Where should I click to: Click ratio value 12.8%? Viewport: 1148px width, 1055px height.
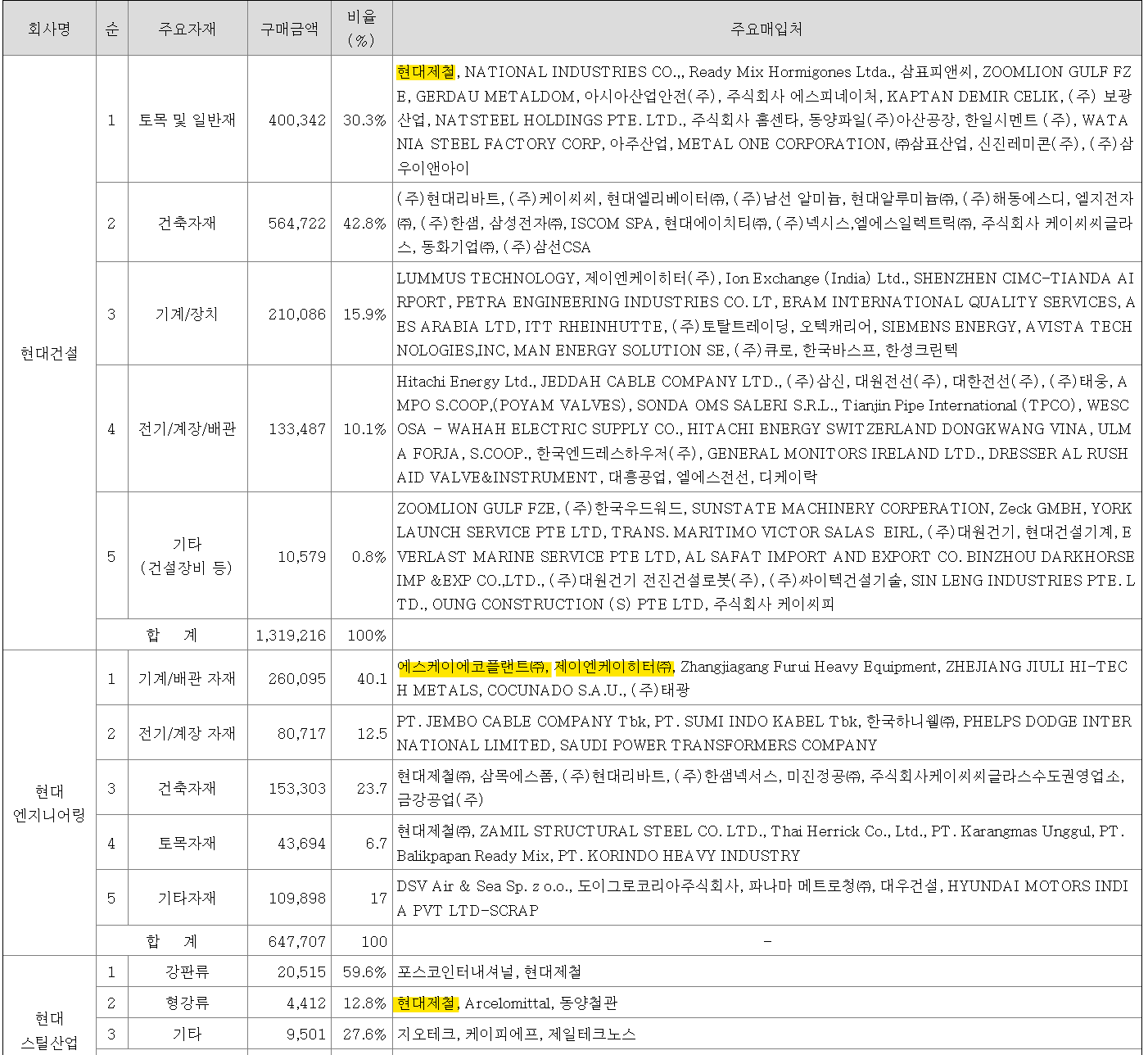point(364,1003)
